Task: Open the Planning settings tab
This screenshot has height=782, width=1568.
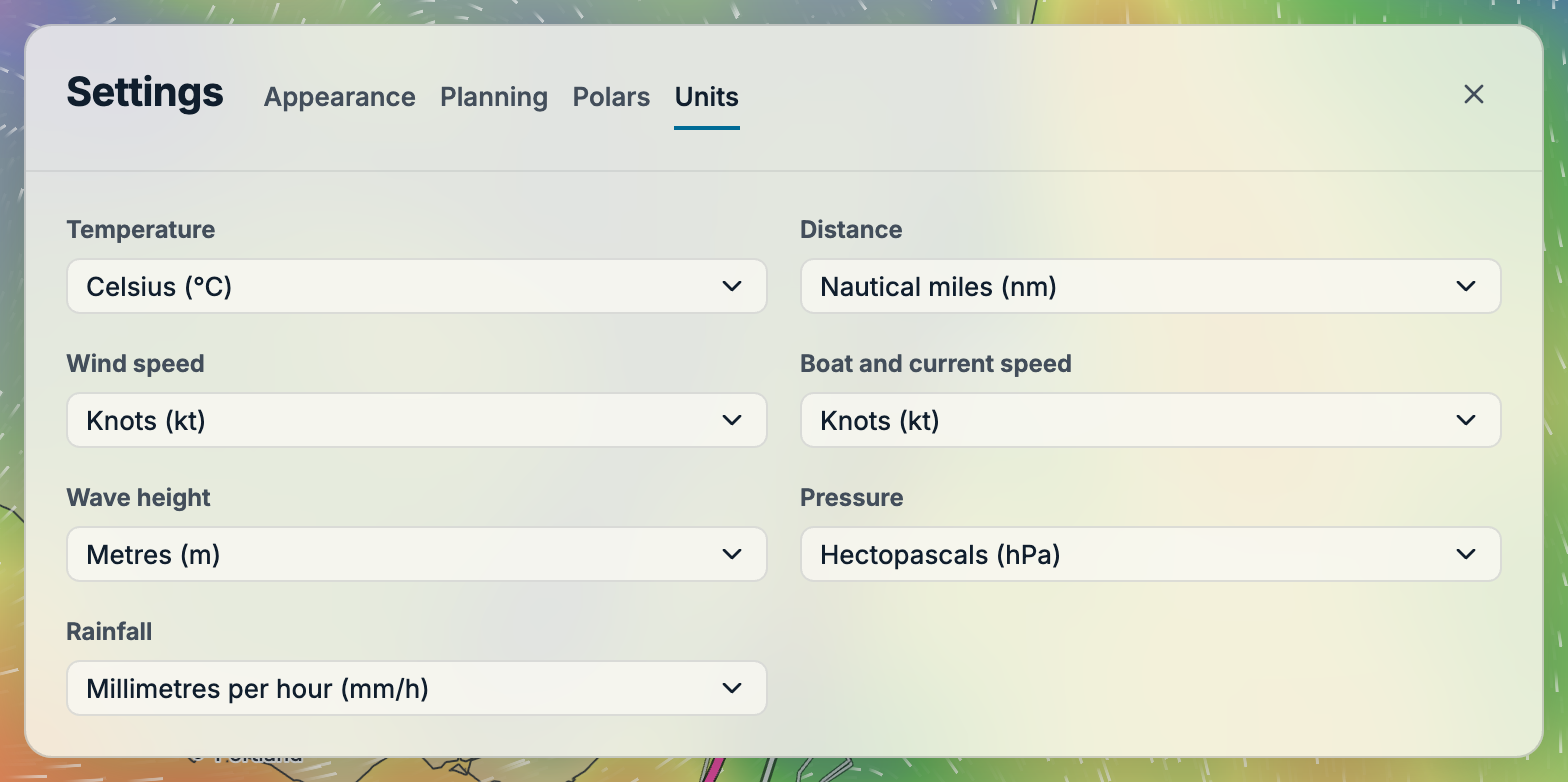Action: pos(494,97)
